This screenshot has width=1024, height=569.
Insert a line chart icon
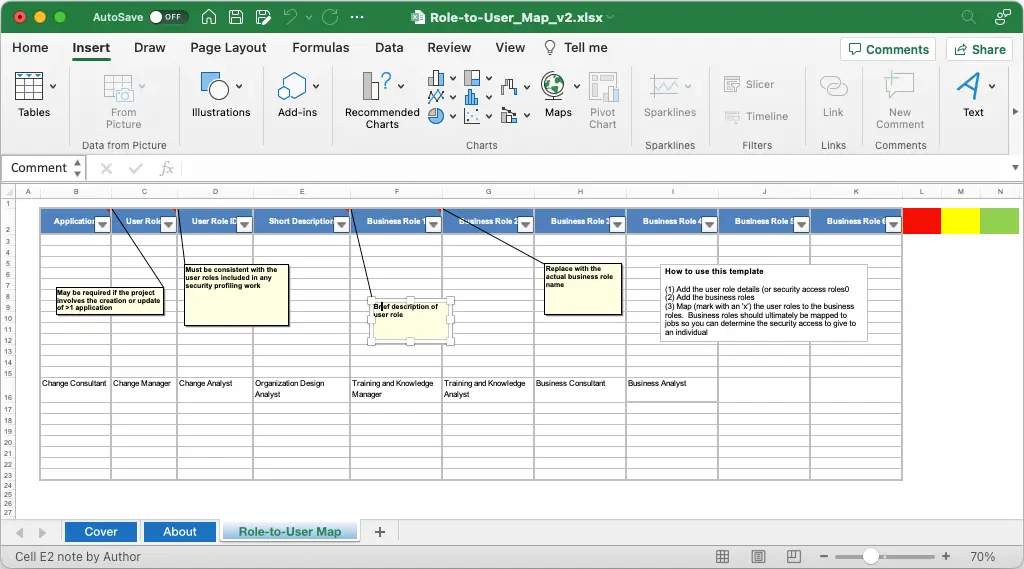pos(436,97)
